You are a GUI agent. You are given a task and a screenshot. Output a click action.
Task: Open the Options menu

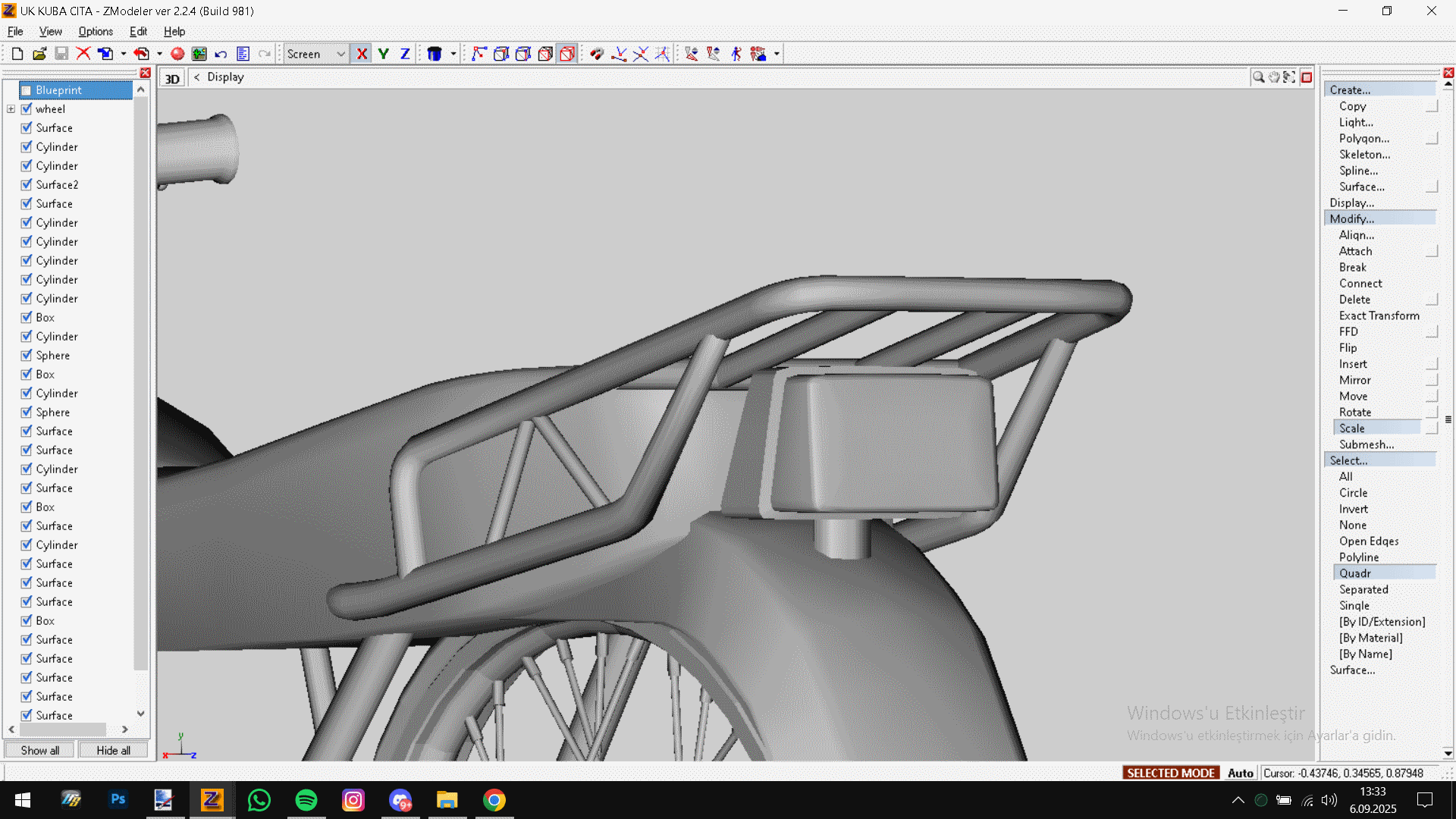click(x=96, y=31)
